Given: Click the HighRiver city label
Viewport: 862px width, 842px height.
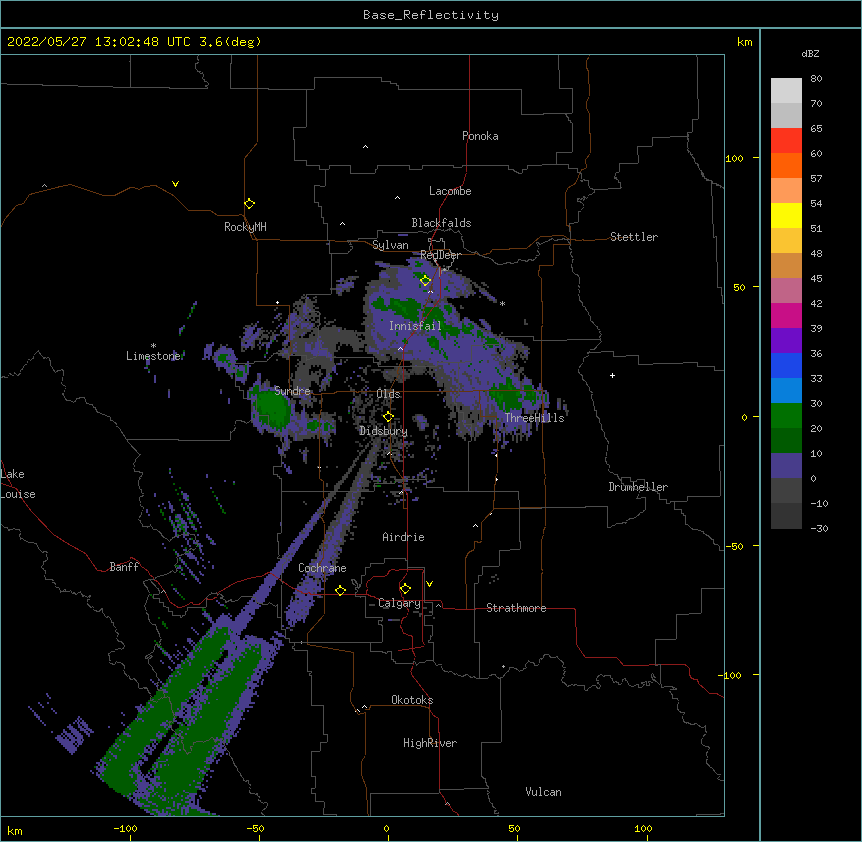Looking at the screenshot, I should pos(430,743).
